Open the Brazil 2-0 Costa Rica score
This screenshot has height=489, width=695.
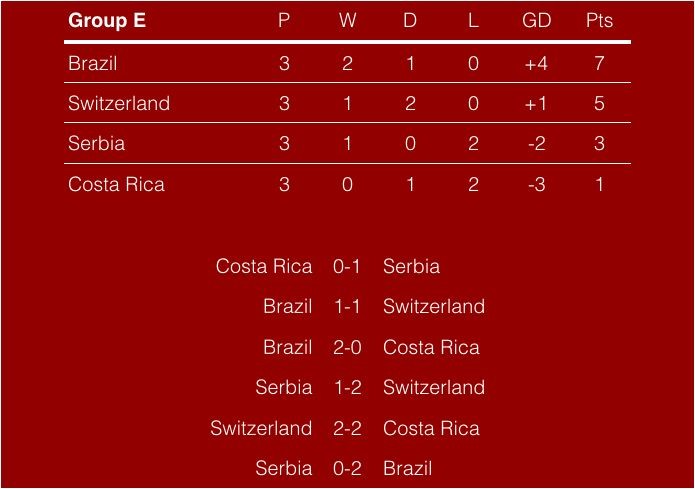click(x=347, y=347)
